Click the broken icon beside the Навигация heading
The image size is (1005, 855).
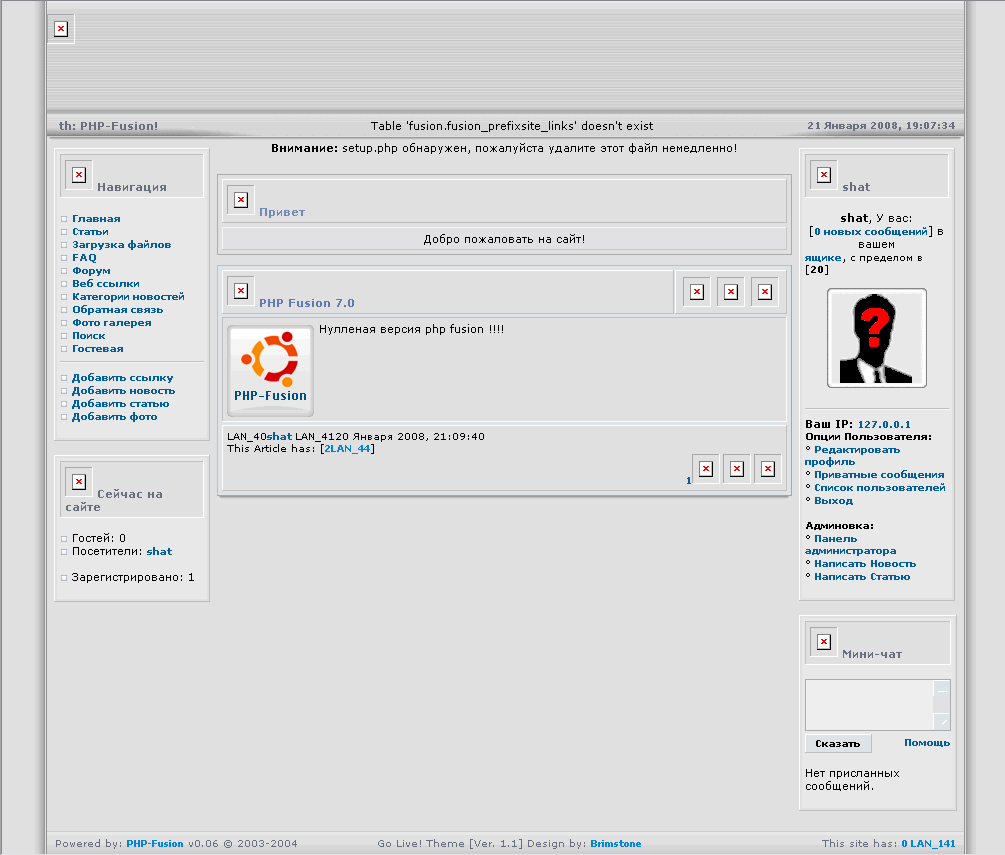click(x=79, y=174)
